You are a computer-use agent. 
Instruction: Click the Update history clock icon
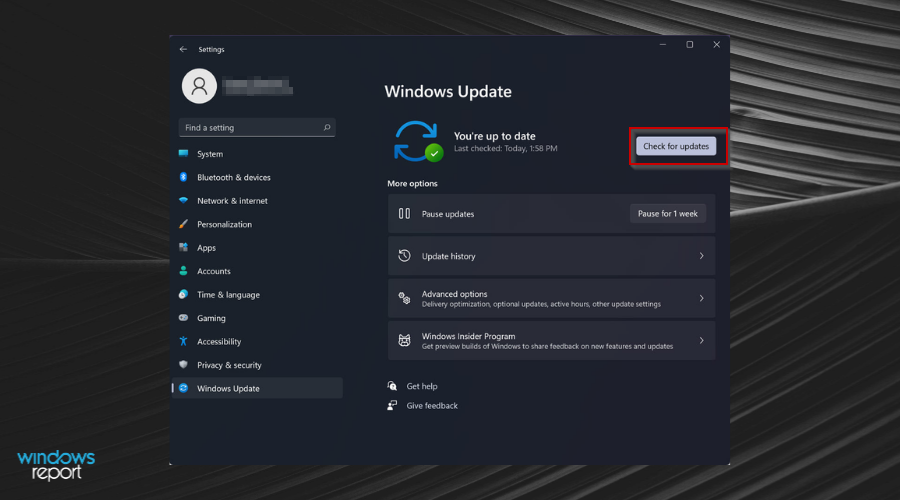click(405, 255)
